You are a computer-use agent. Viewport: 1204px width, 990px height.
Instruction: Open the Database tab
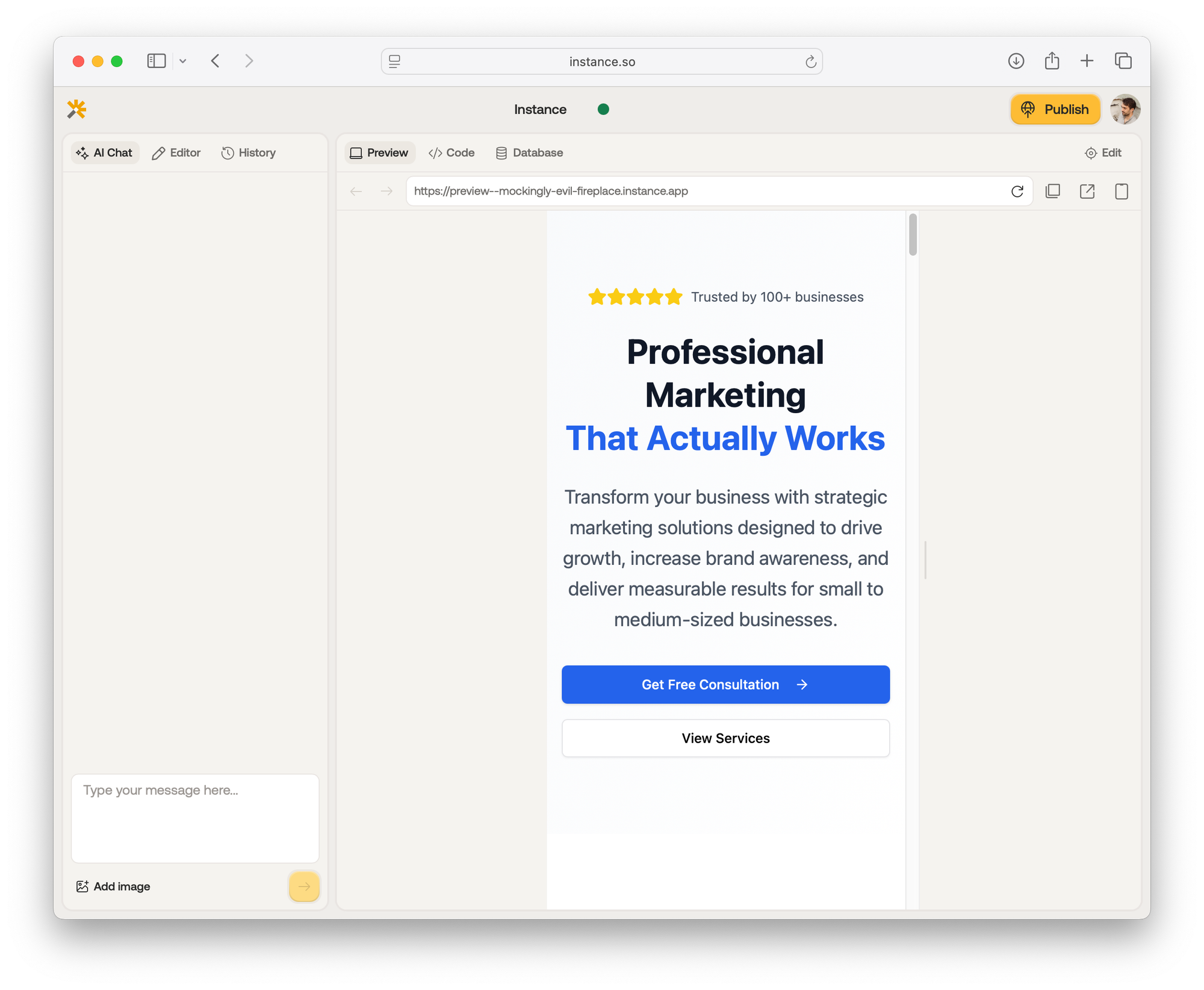[529, 153]
